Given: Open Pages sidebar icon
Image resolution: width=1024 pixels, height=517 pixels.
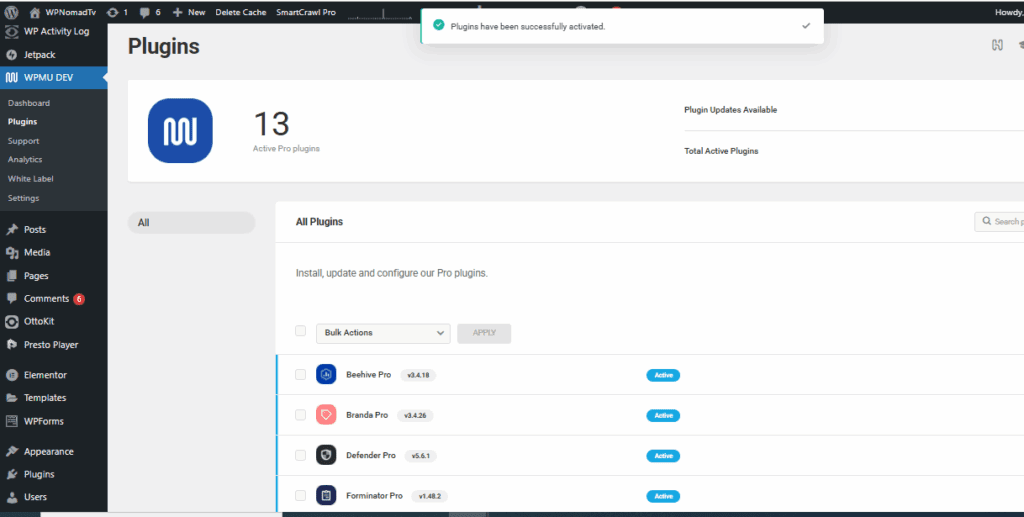Looking at the screenshot, I should 12,275.
